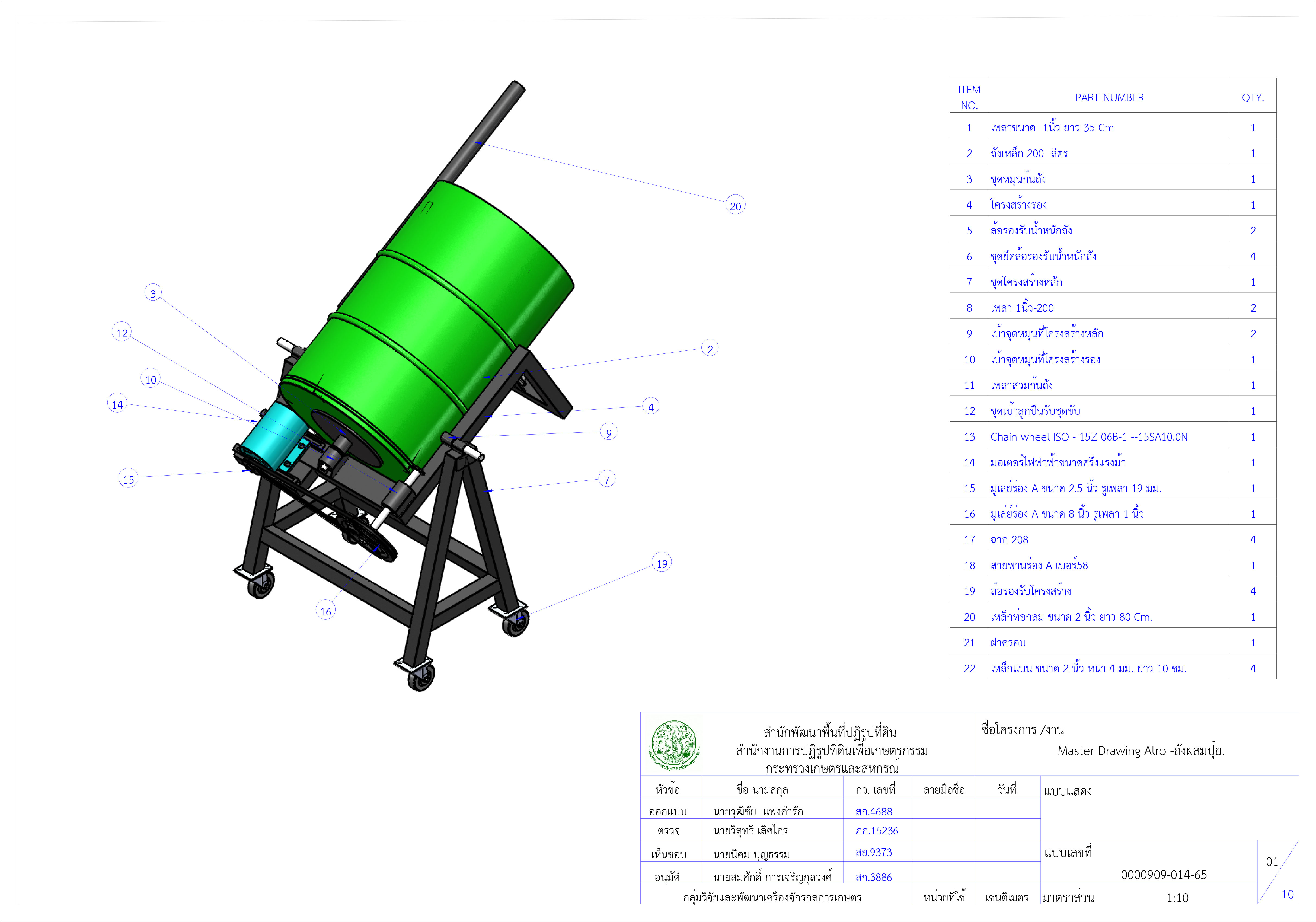Select part name 'ฝาครอบ'
1316x922 pixels.
(1008, 643)
